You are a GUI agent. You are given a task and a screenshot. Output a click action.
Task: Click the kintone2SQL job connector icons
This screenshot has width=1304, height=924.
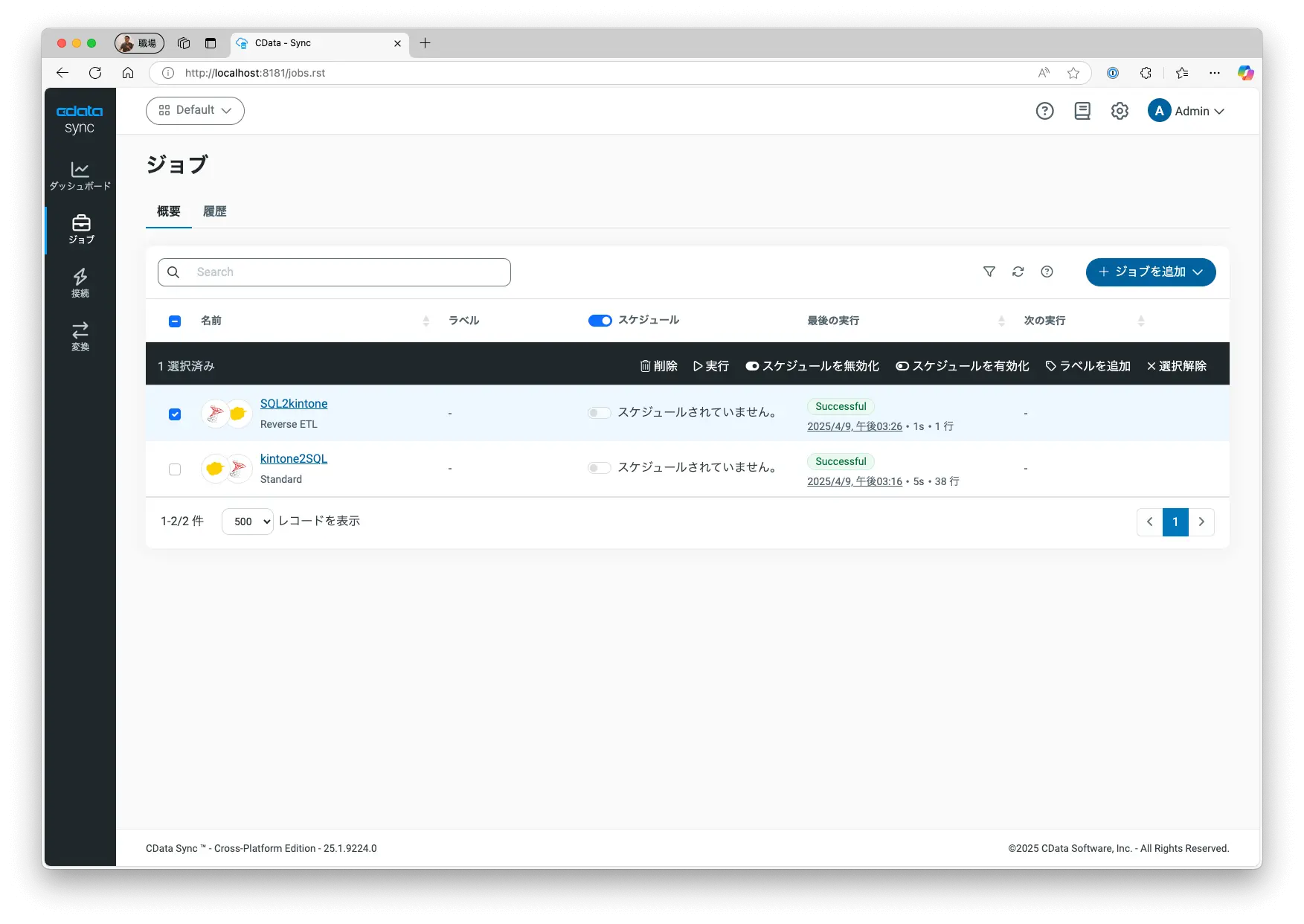(x=227, y=469)
